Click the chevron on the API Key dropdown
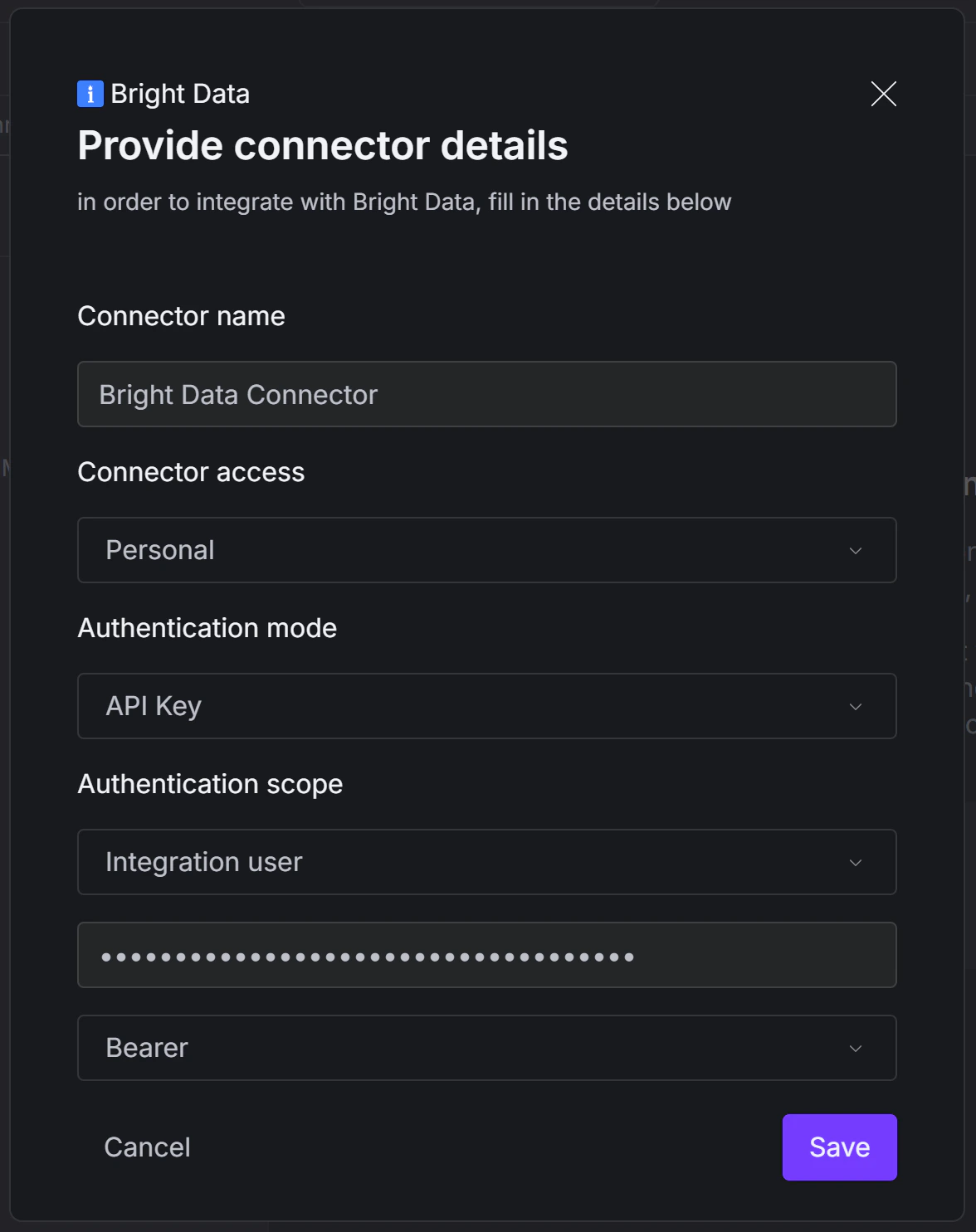 pos(856,706)
